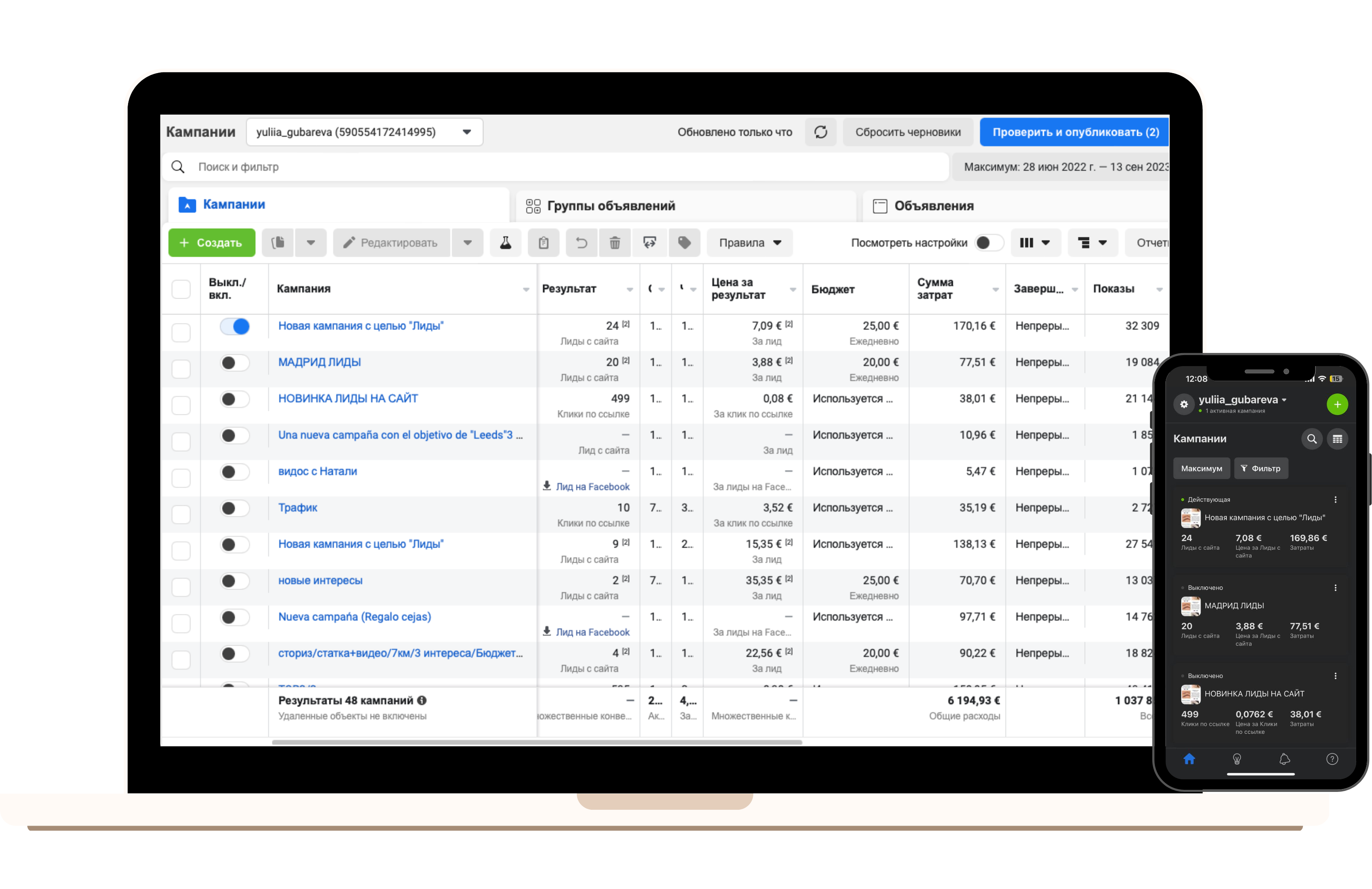Tap the green plus button on phone

(x=1337, y=404)
